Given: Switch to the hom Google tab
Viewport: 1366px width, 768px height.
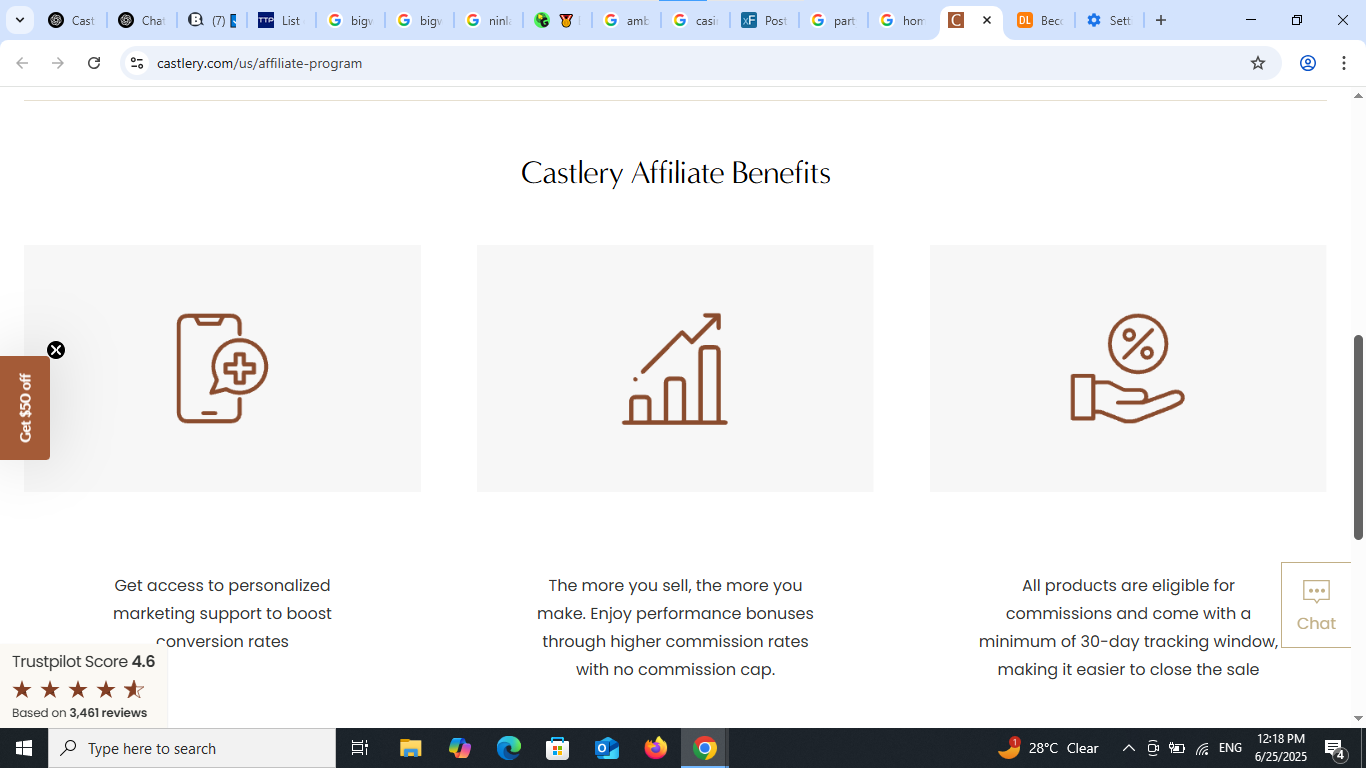Looking at the screenshot, I should tap(903, 20).
